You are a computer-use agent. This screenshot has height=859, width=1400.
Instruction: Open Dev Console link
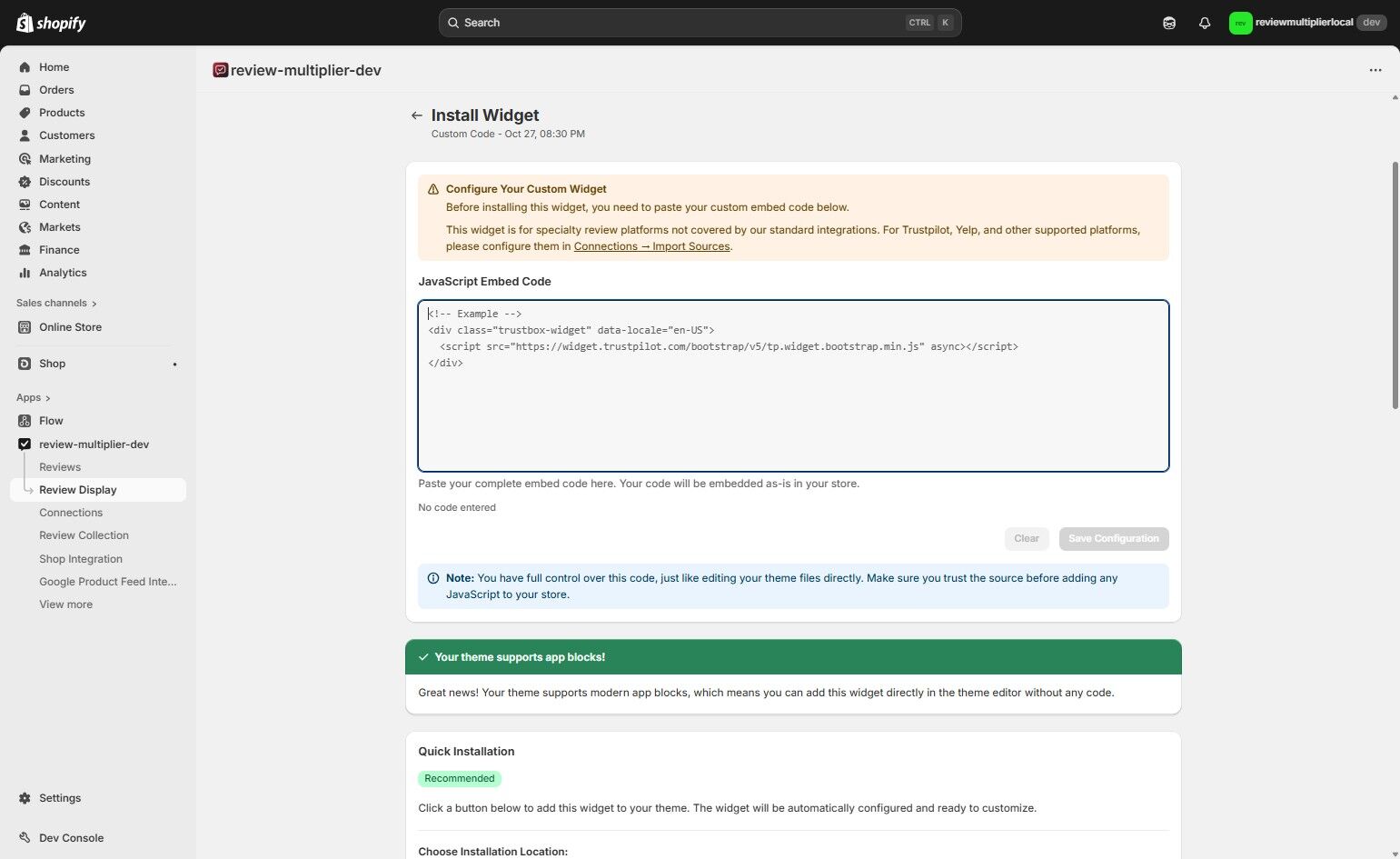pos(71,838)
